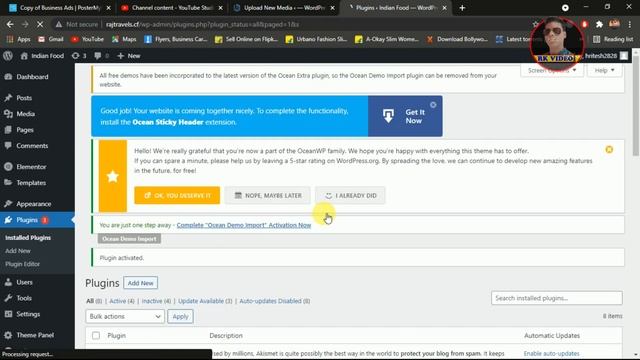The image size is (640, 360).
Task: Filter plugins by Inactive
Action: point(156,301)
